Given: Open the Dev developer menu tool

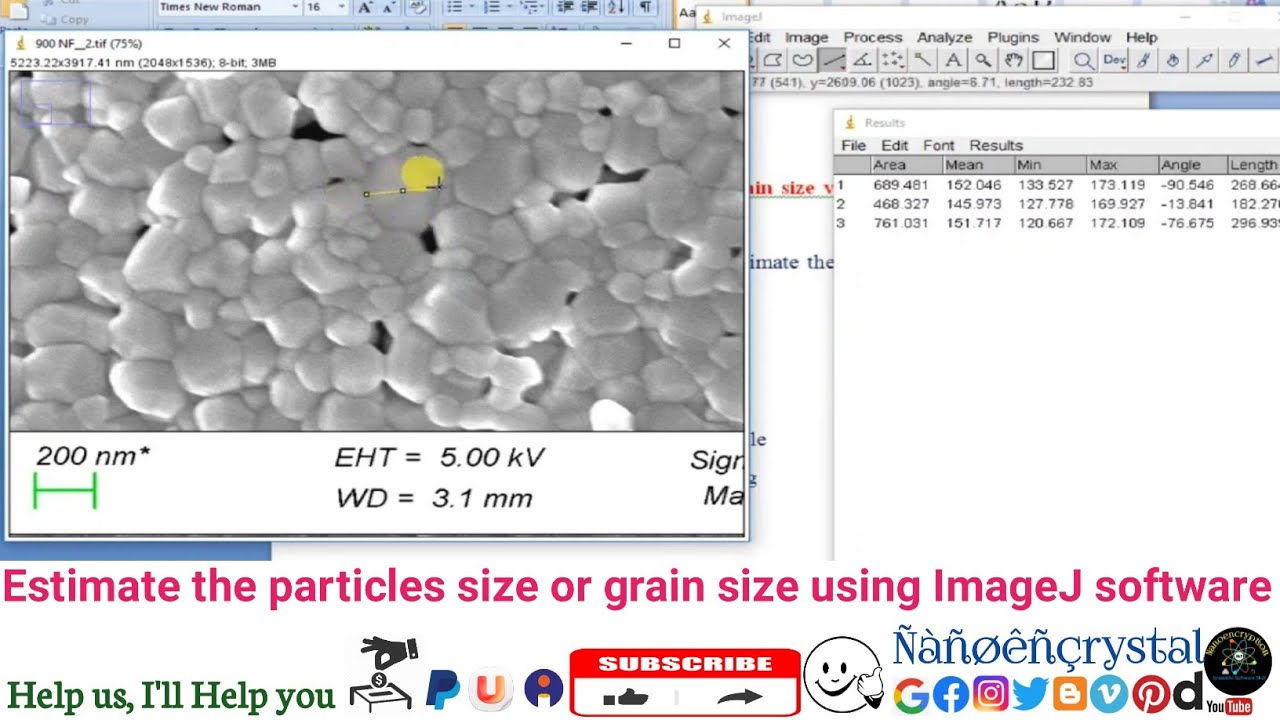Looking at the screenshot, I should (1115, 60).
